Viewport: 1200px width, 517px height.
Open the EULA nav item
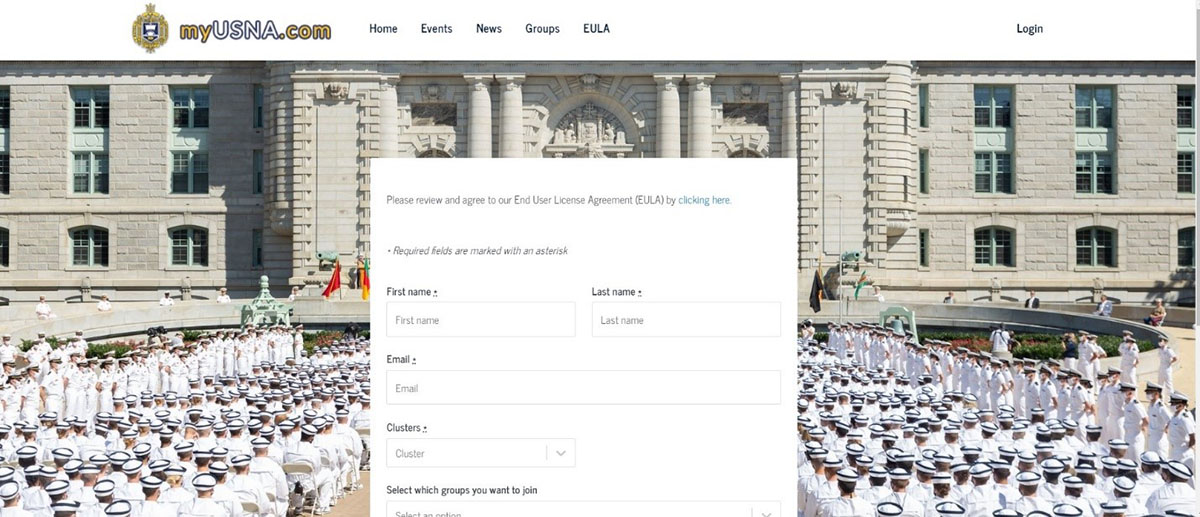[x=596, y=29]
